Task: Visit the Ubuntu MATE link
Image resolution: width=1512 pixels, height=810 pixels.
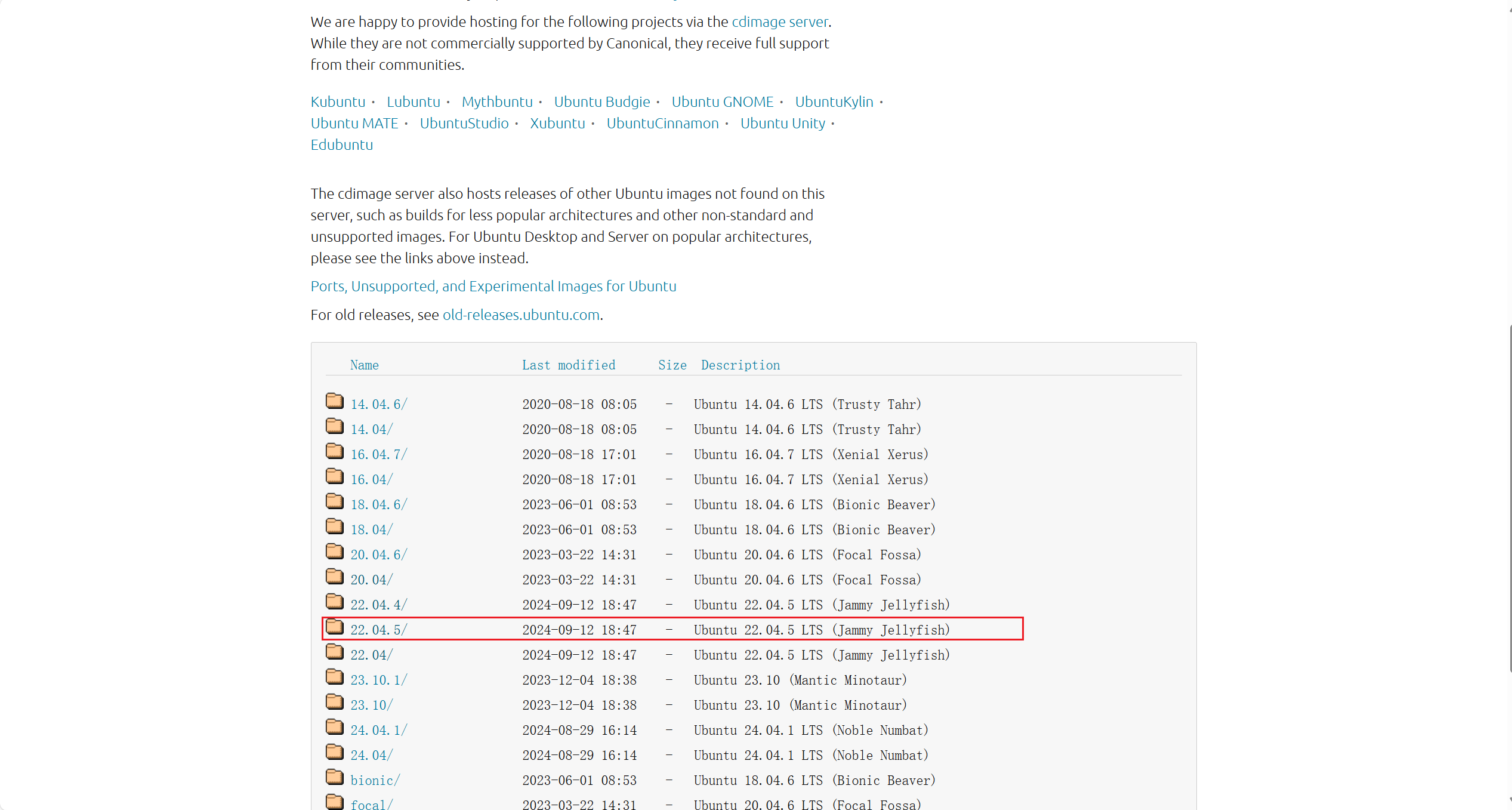Action: pyautogui.click(x=354, y=124)
